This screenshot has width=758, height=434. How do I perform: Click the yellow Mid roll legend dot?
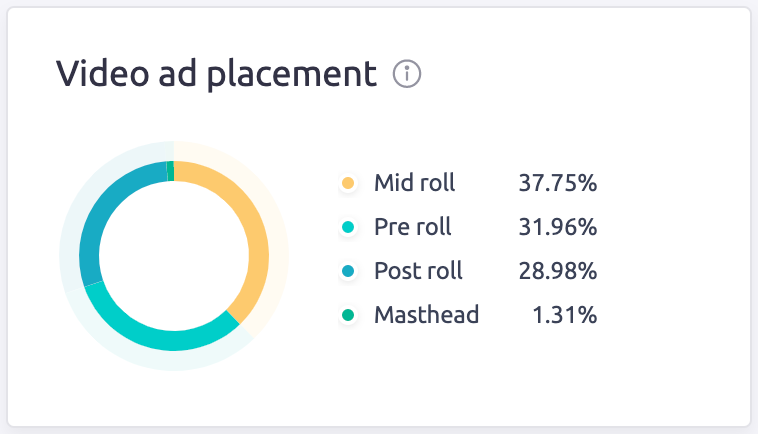pyautogui.click(x=348, y=183)
